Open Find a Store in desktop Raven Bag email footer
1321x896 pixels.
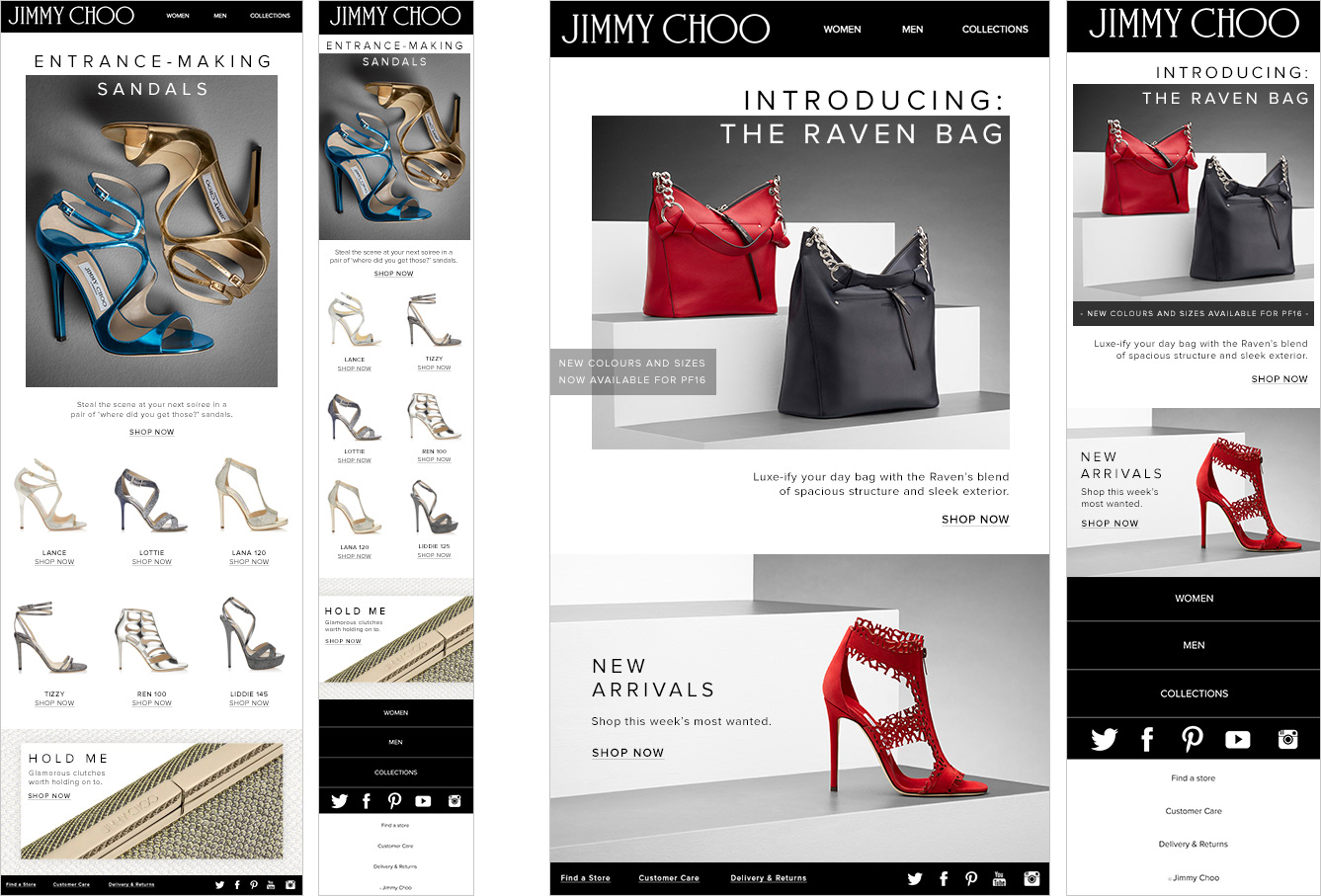585,878
